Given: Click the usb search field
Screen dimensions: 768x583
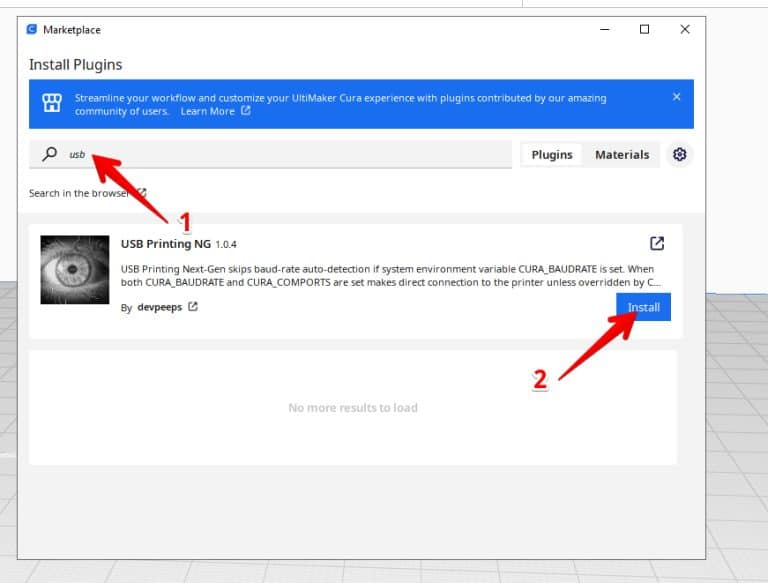Looking at the screenshot, I should 270,154.
